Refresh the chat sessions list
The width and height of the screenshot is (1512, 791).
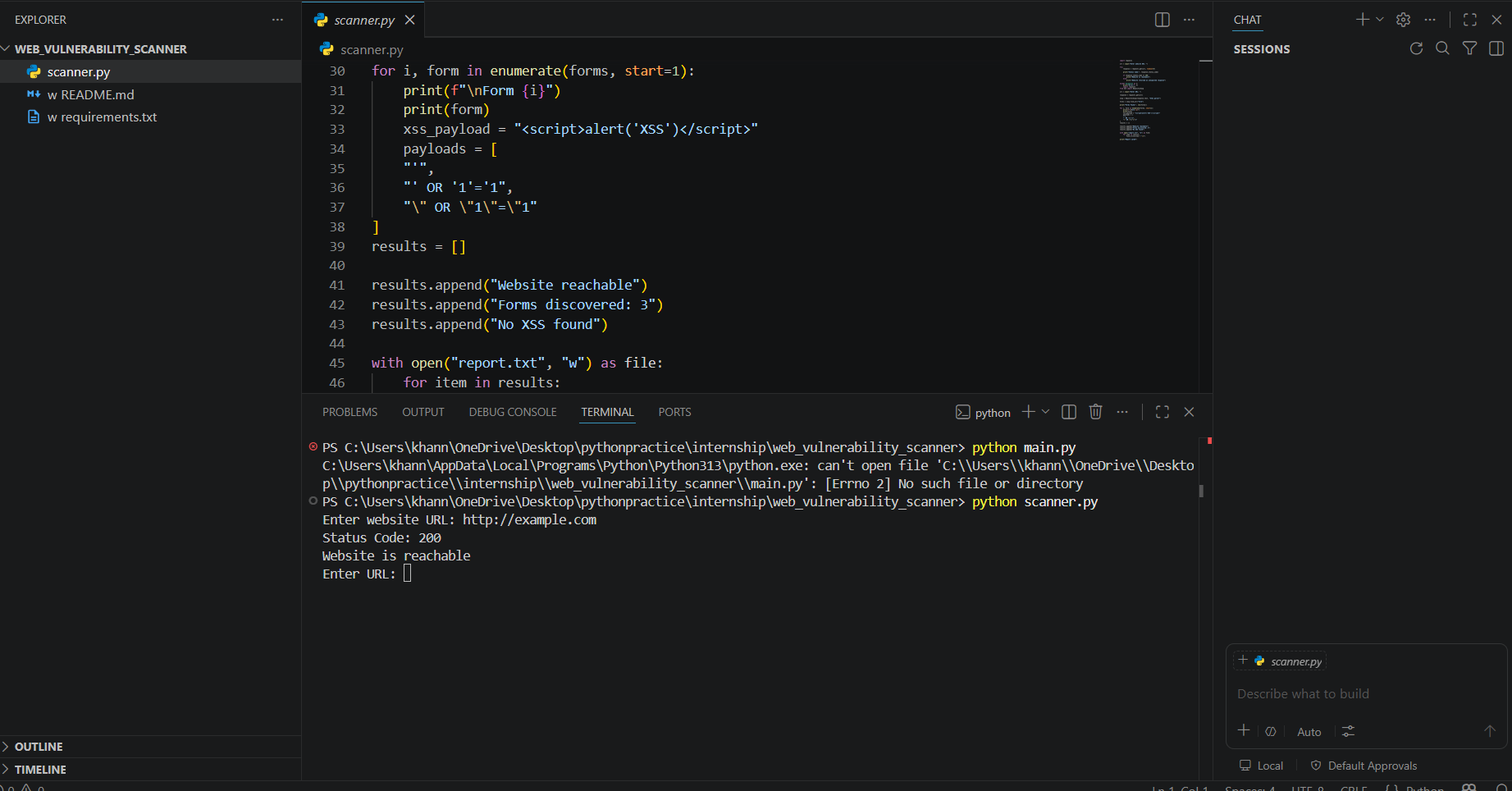pyautogui.click(x=1416, y=48)
